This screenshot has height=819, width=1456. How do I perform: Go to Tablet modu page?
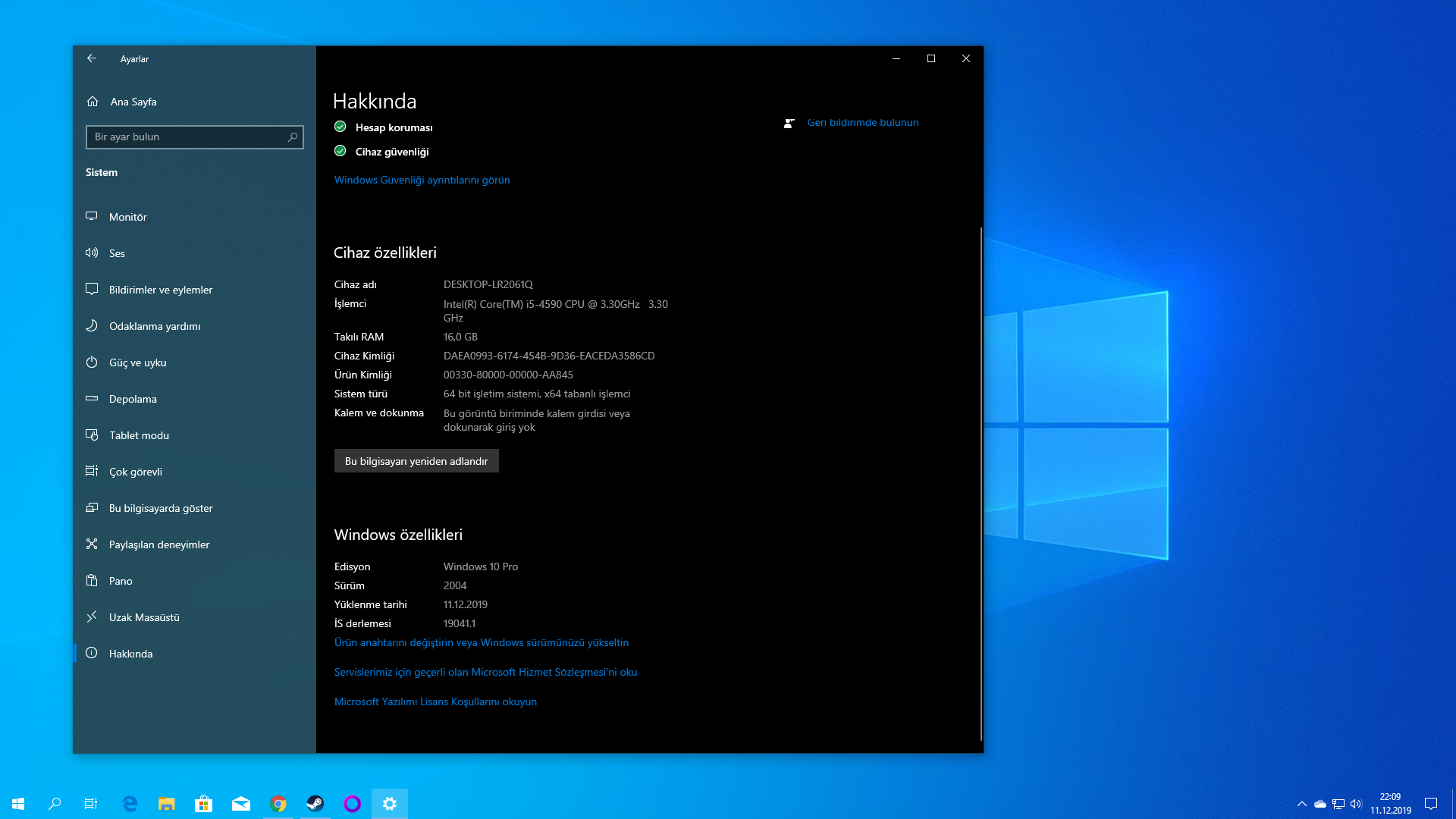[195, 435]
